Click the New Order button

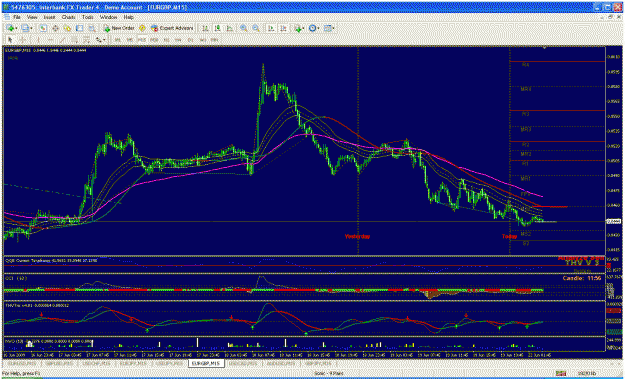[x=120, y=28]
